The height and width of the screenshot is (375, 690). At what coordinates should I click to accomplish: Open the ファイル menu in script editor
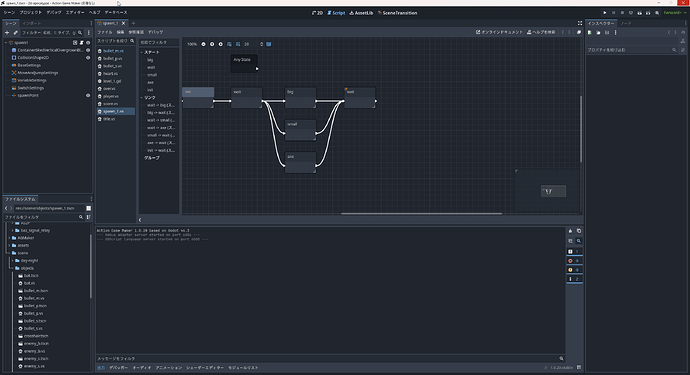click(x=105, y=32)
